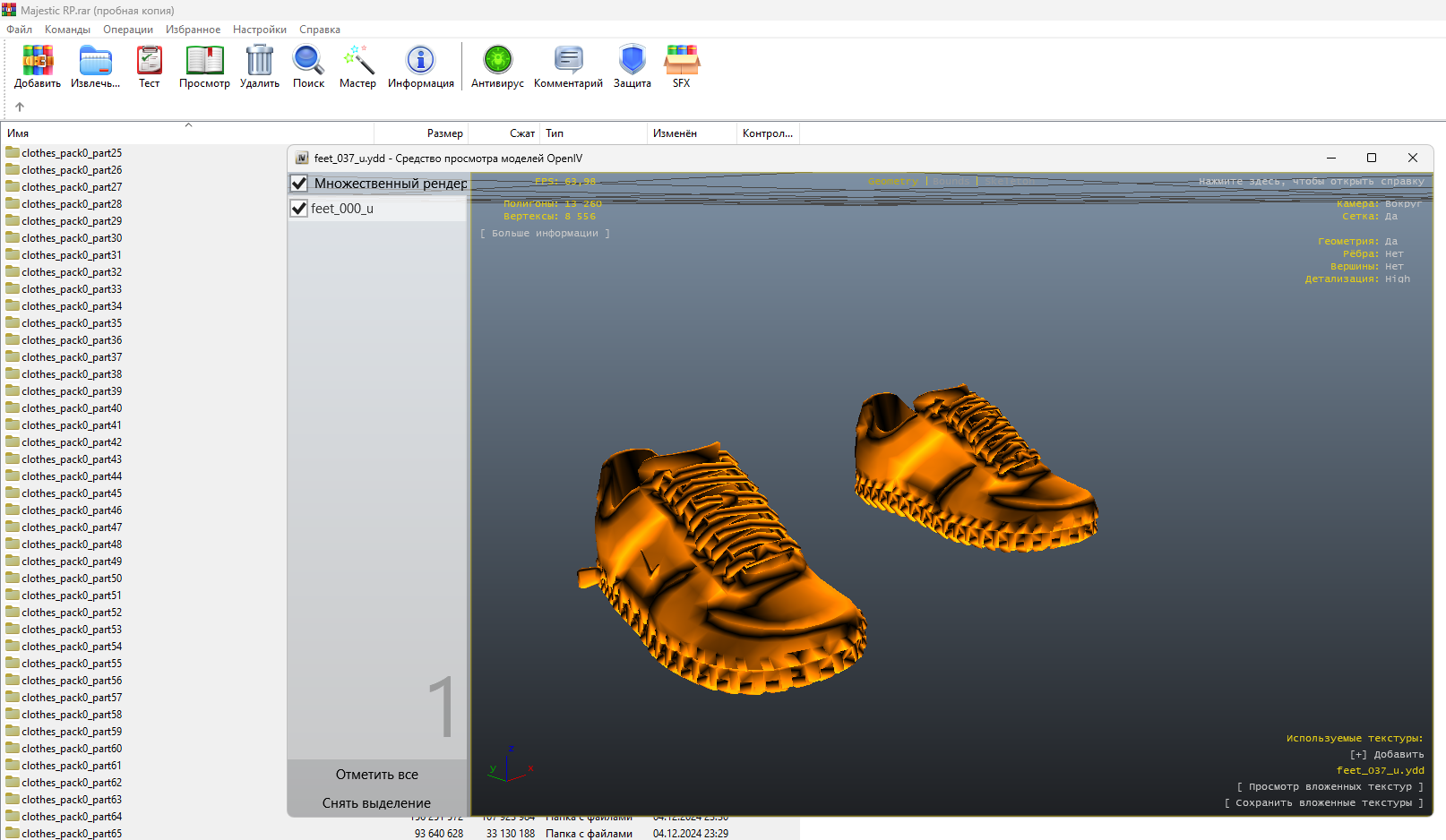
Task: Select the clothes_pack0_part47 folder row
Action: click(x=72, y=527)
